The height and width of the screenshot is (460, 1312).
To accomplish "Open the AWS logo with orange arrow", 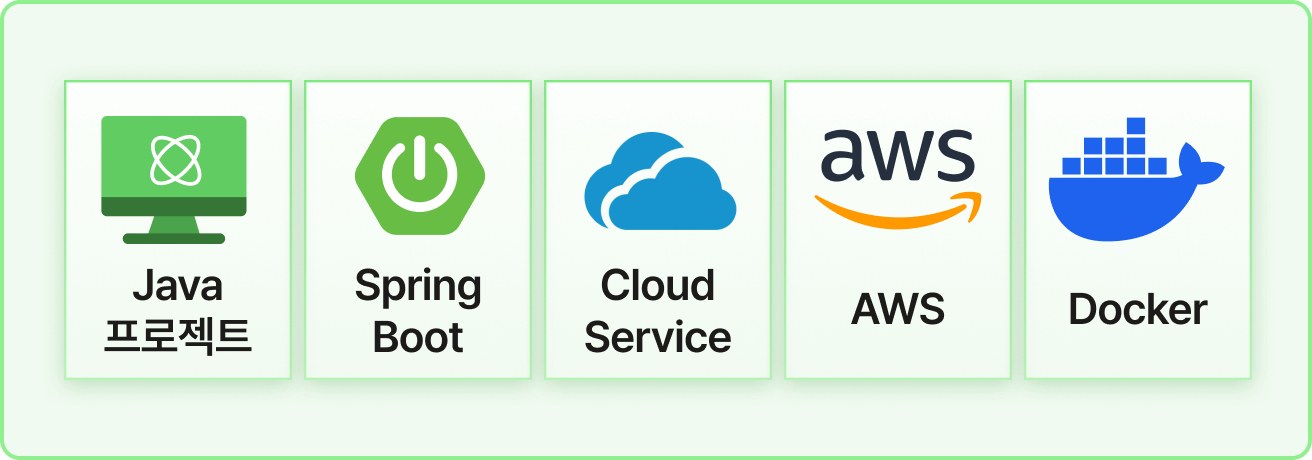I will [x=897, y=175].
